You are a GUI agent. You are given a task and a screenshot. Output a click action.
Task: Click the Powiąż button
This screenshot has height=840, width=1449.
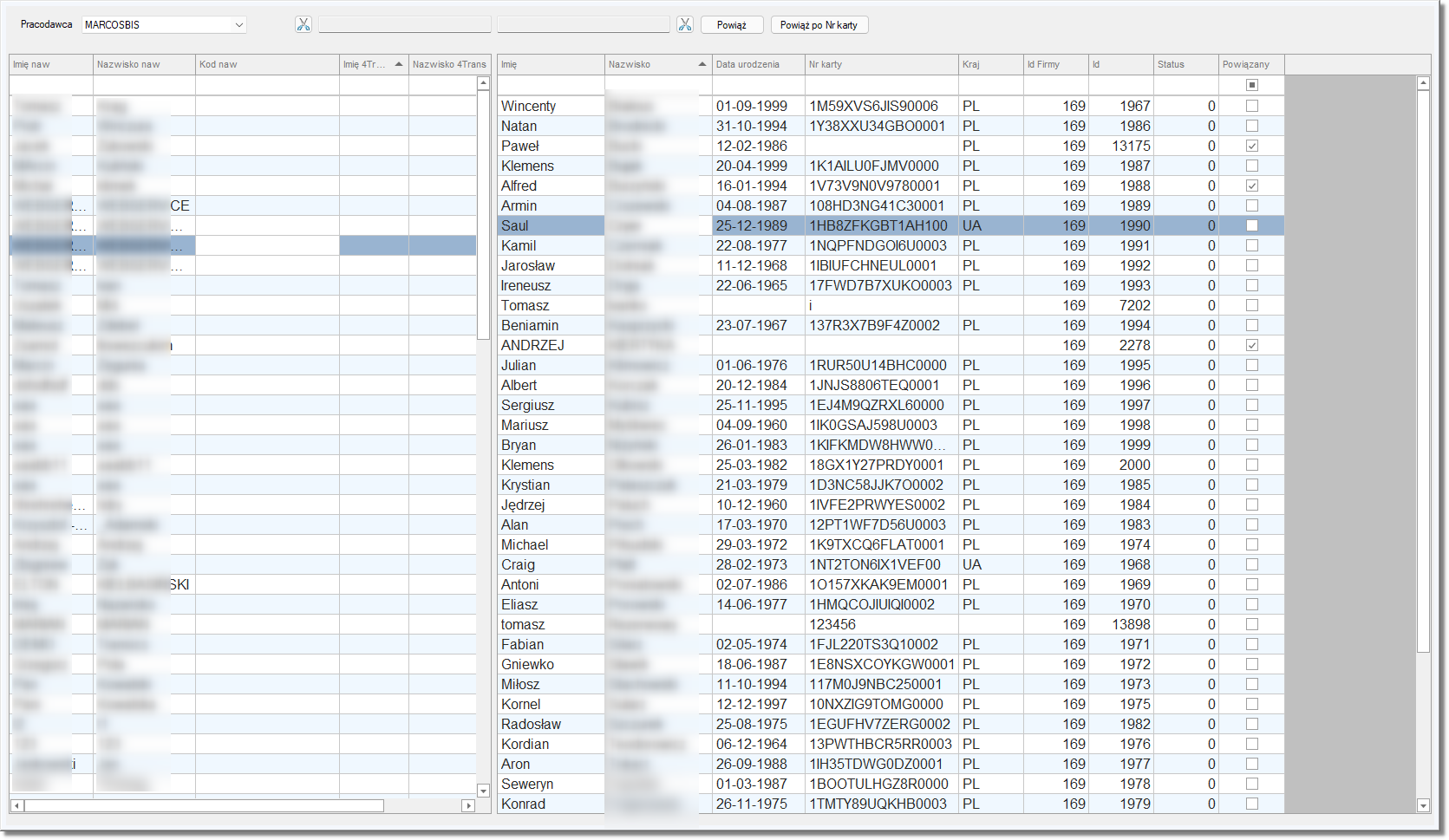[x=732, y=25]
